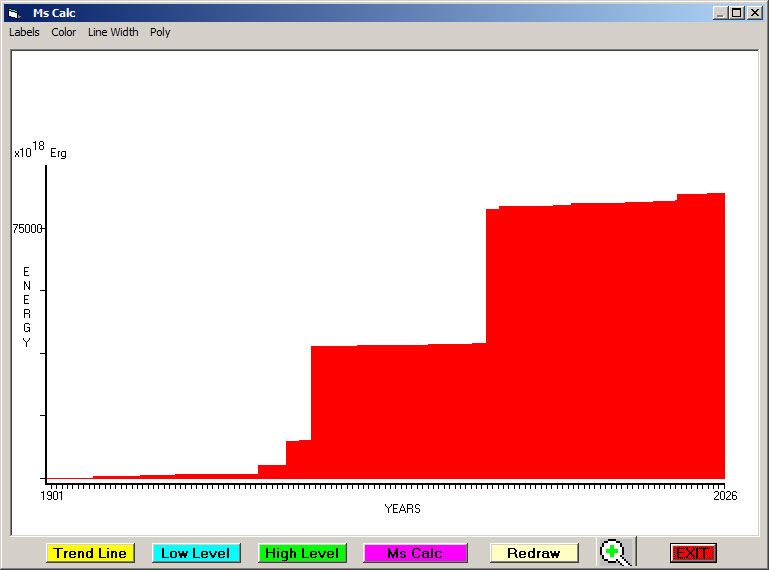Click the 2026 end year label
The height and width of the screenshot is (570, 769).
(x=724, y=495)
